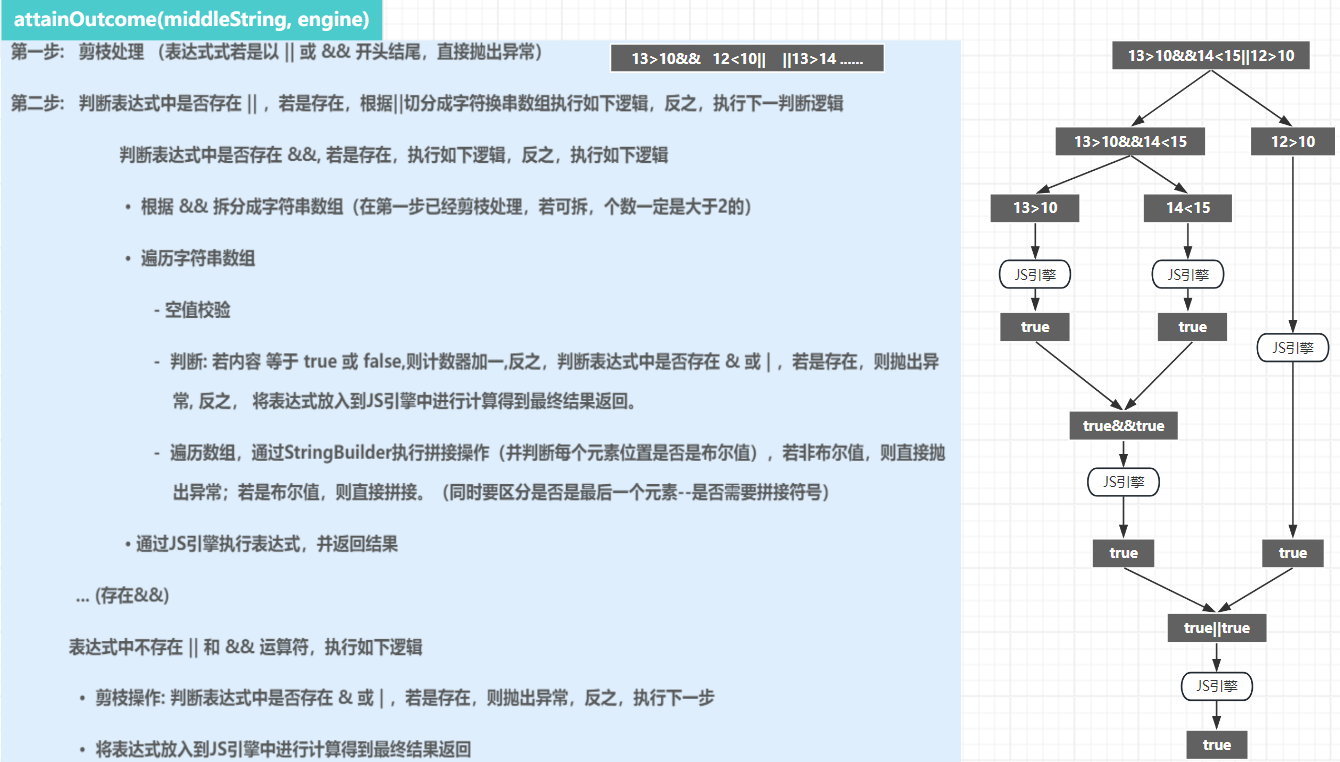Select the final true node at the chart's end

1217,744
